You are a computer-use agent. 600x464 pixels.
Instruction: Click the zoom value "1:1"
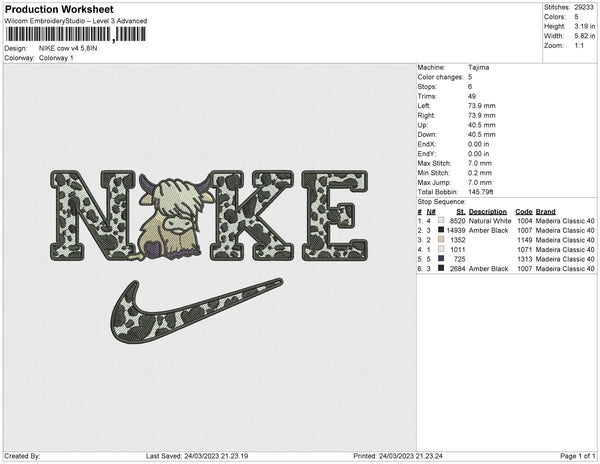(579, 46)
